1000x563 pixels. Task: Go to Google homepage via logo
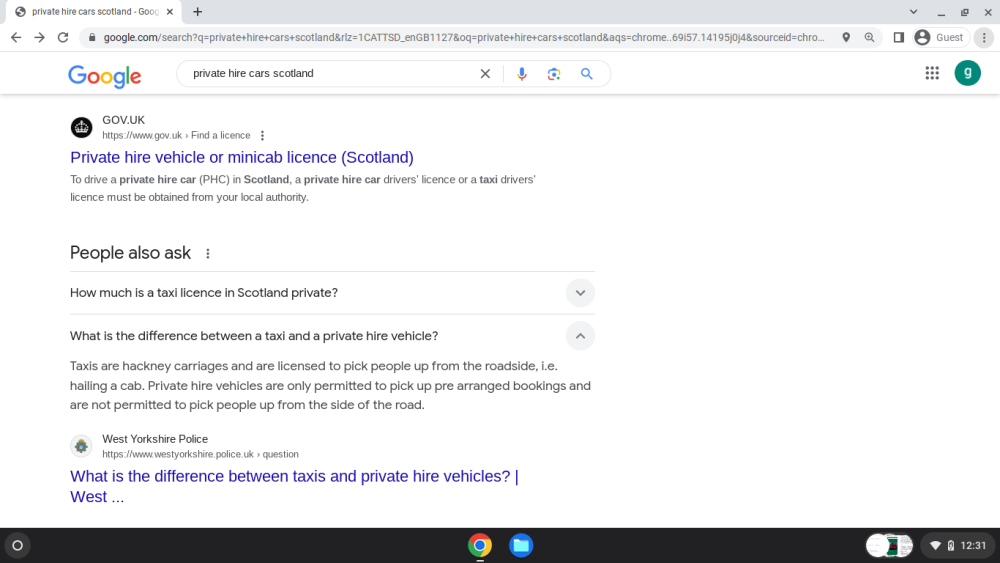tap(105, 76)
